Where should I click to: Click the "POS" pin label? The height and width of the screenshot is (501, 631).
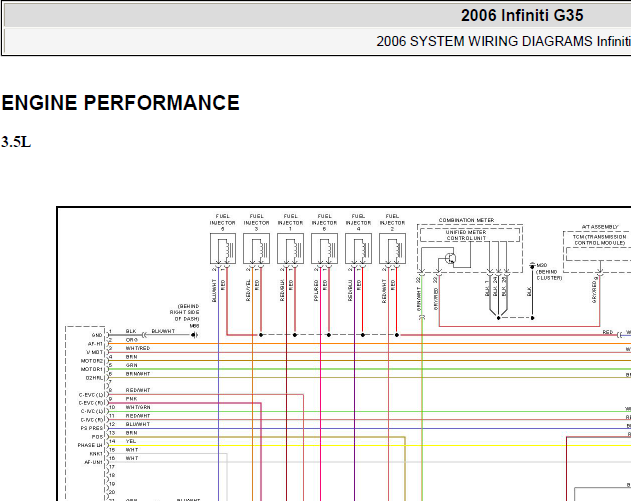(97, 437)
